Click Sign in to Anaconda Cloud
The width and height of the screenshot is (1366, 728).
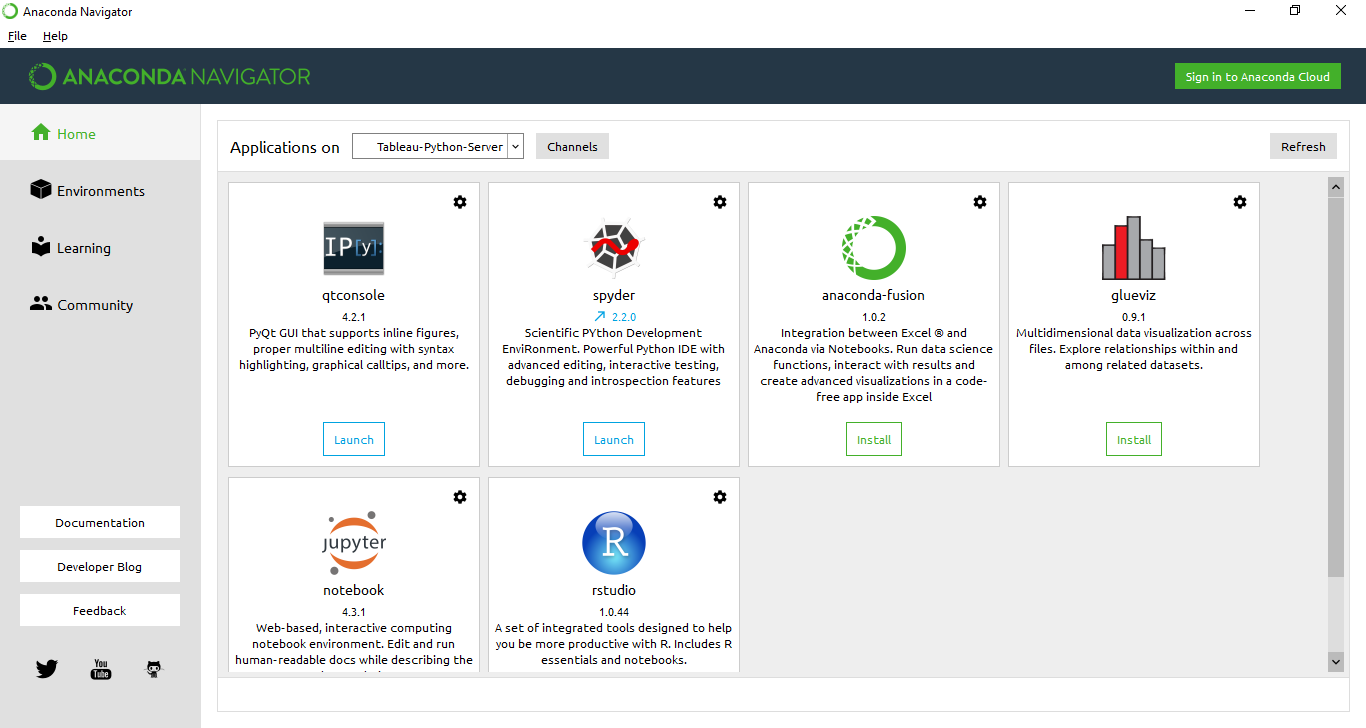[1257, 76]
